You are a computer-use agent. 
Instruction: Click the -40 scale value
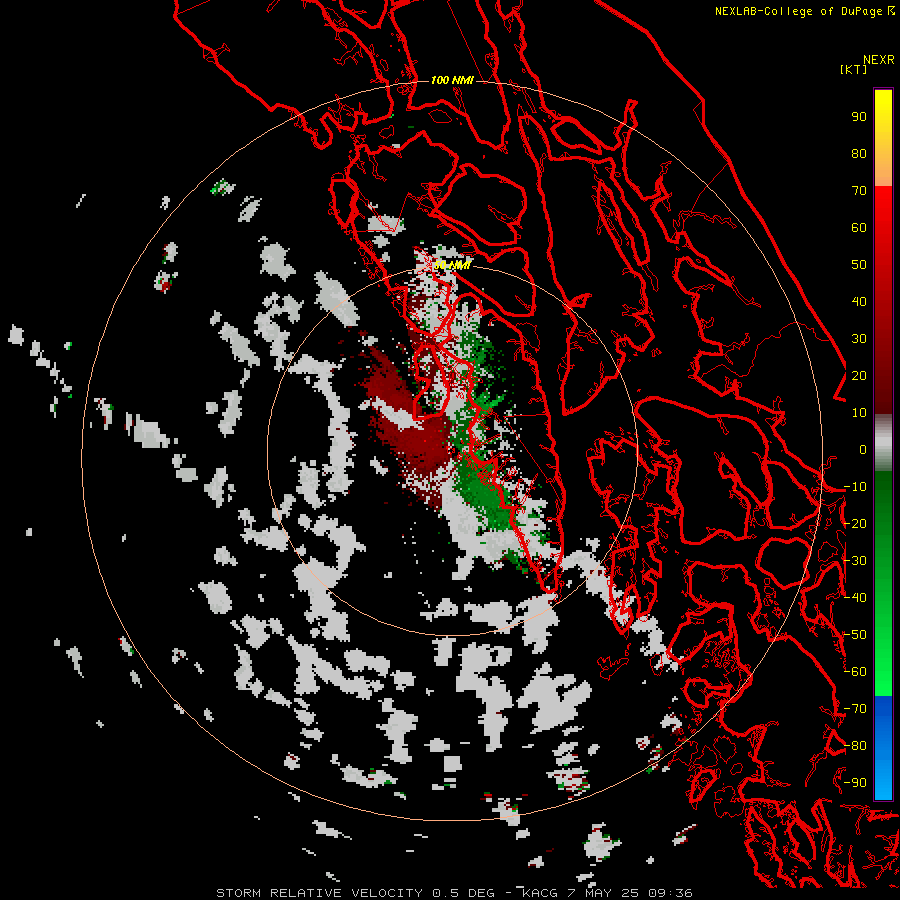855,598
